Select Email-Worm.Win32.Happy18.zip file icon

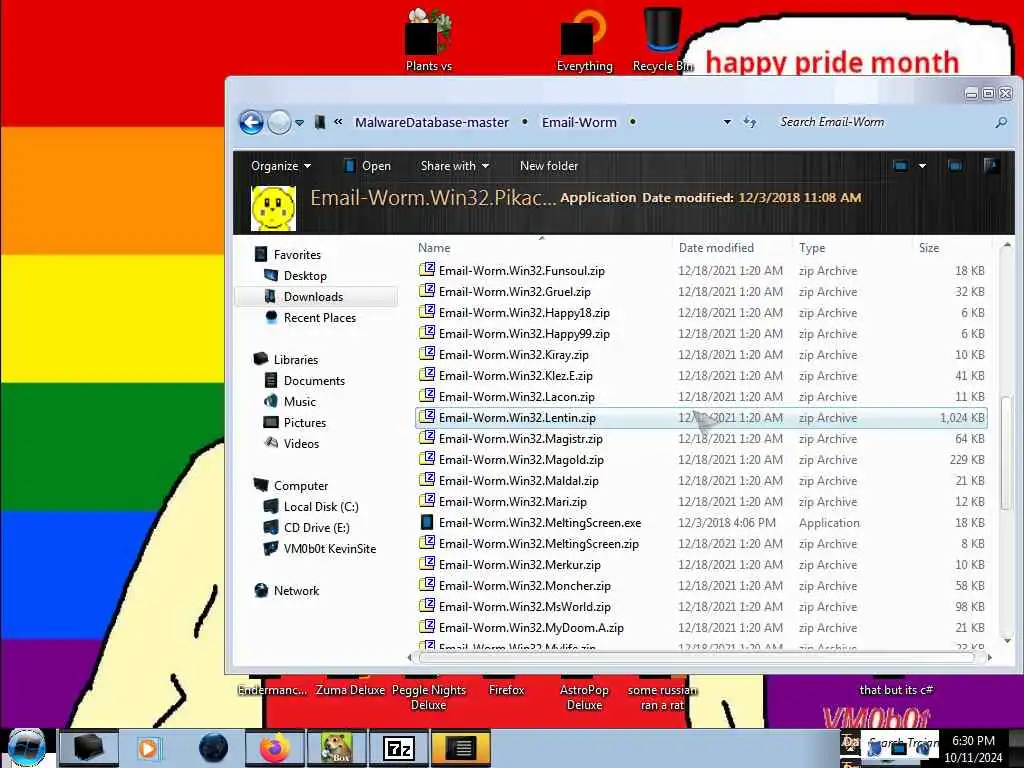pos(427,312)
